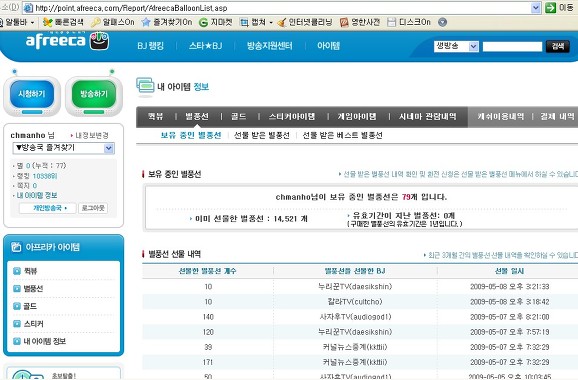Click the 개인방송국 button
This screenshot has height=380, width=578.
48,208
